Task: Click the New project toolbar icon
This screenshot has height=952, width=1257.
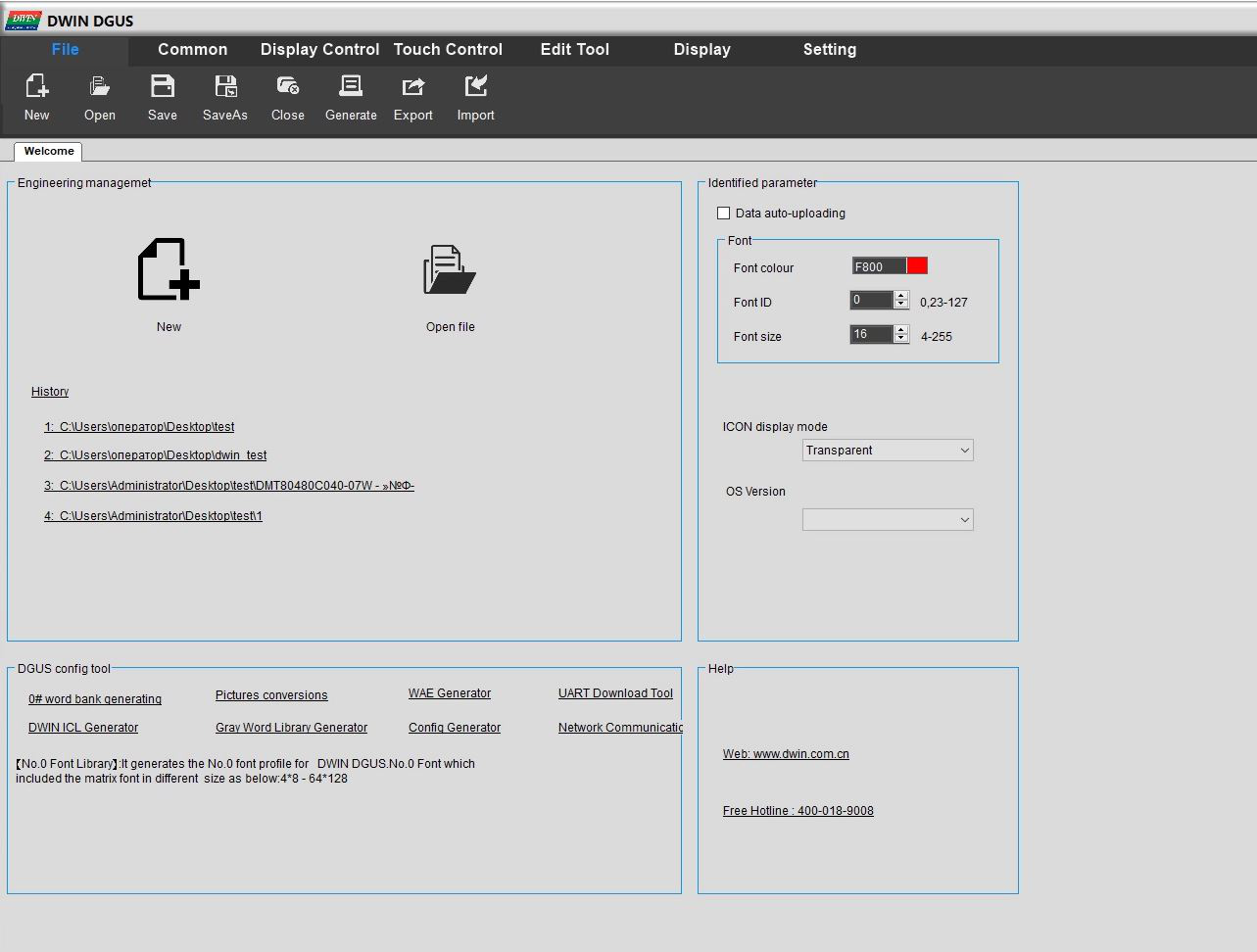Action: (x=37, y=86)
